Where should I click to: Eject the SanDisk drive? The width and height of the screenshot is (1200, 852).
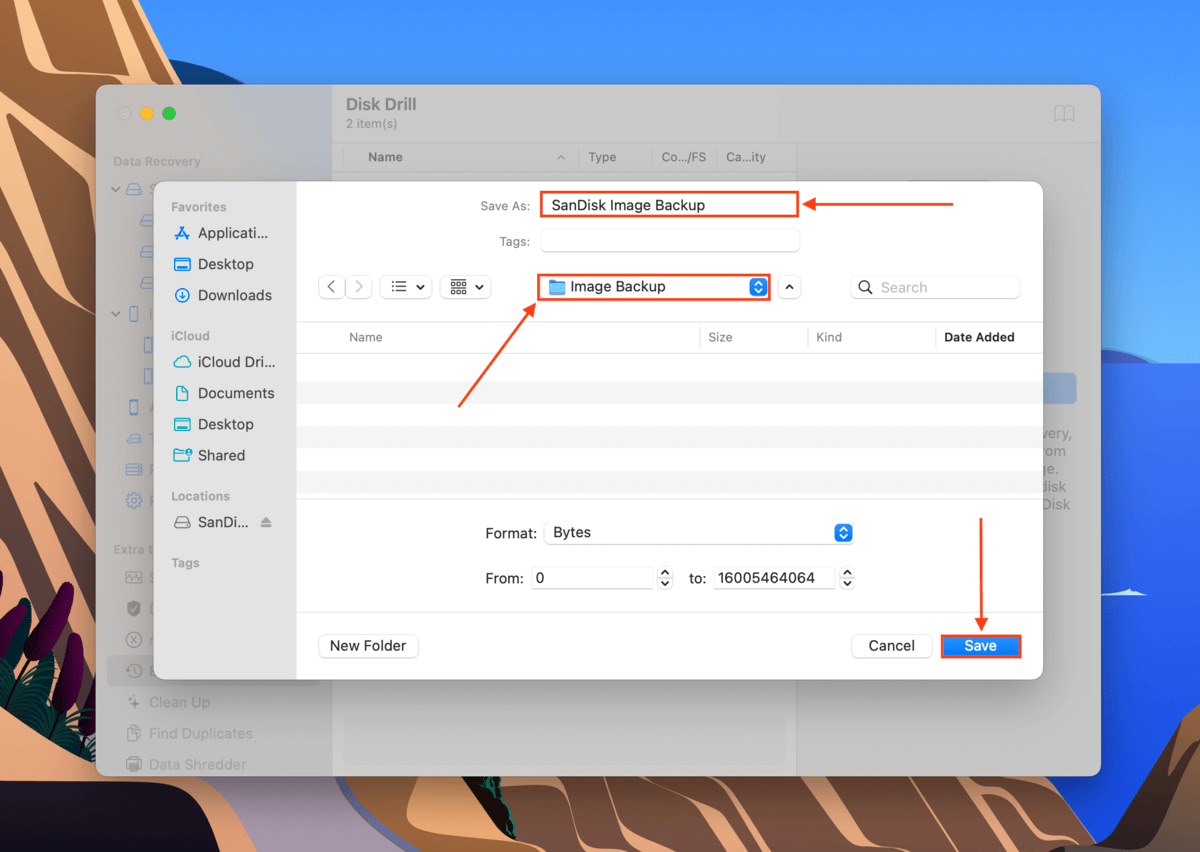pos(266,522)
